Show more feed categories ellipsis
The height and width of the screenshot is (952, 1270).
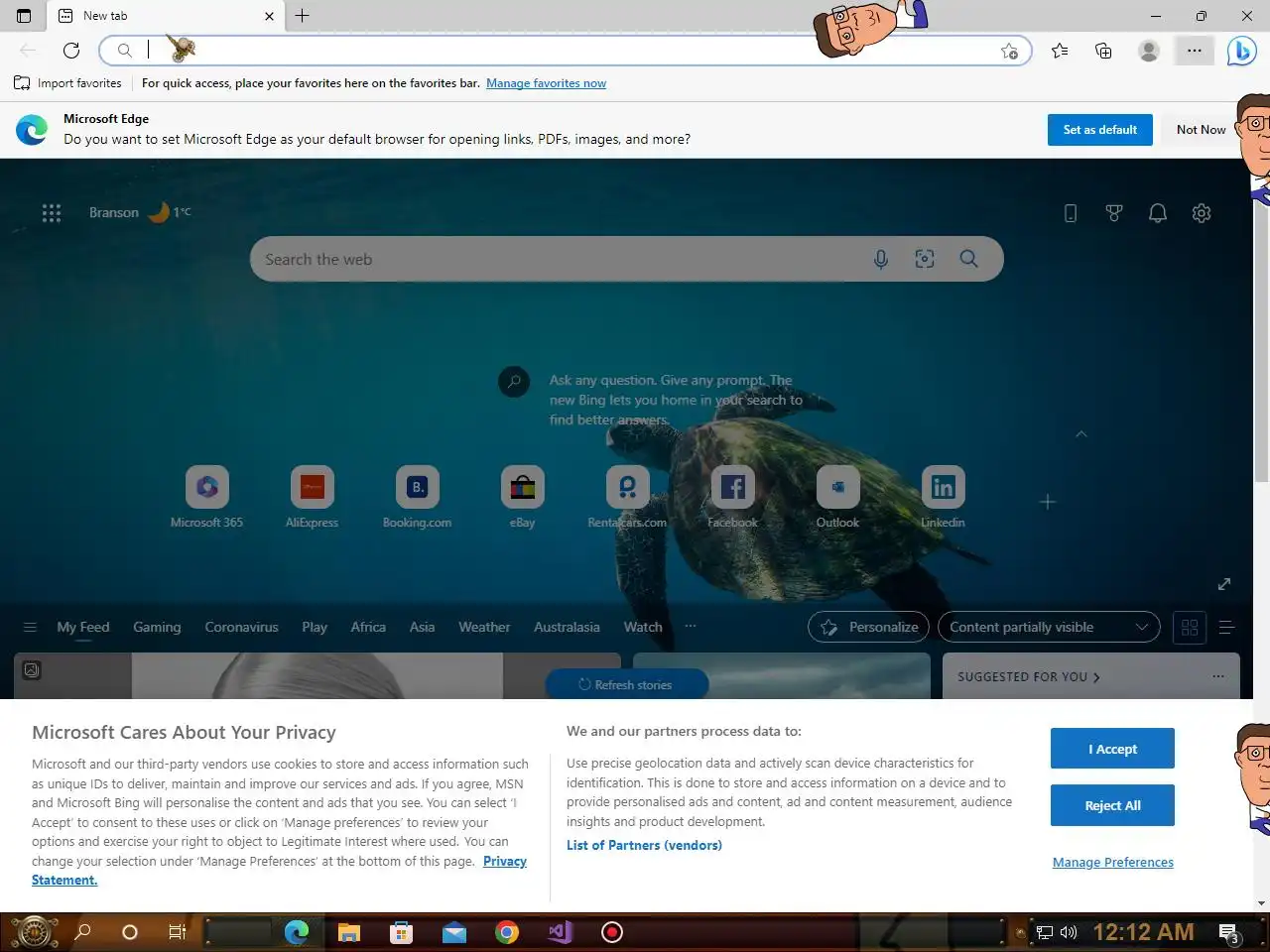(691, 627)
